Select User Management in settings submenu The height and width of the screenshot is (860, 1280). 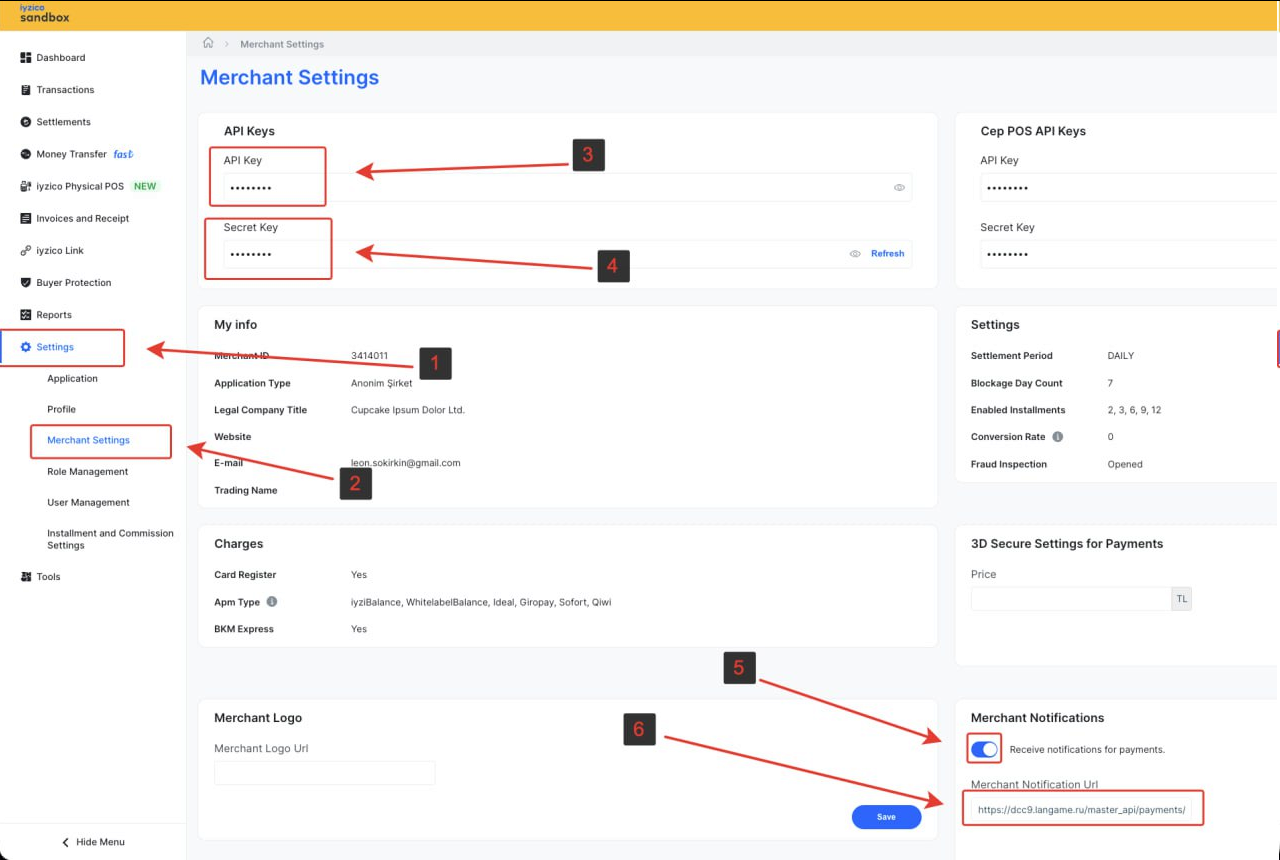88,503
